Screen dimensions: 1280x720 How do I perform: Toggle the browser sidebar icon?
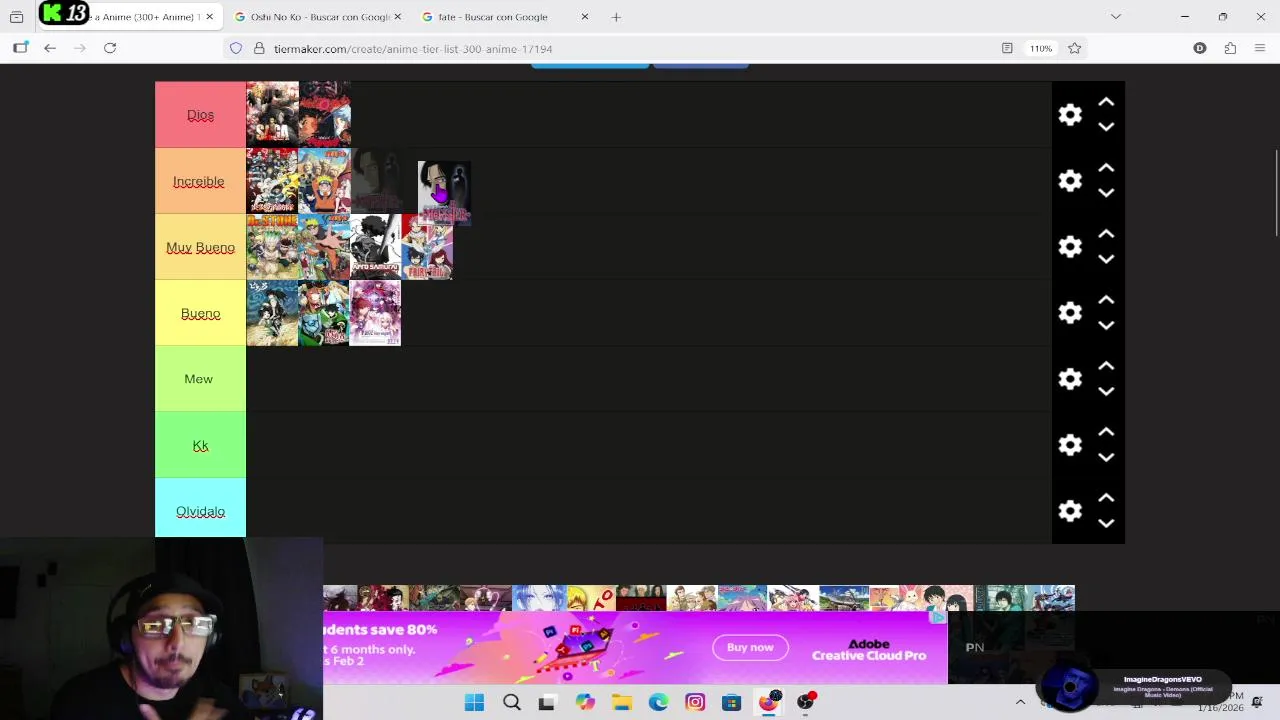[21, 48]
